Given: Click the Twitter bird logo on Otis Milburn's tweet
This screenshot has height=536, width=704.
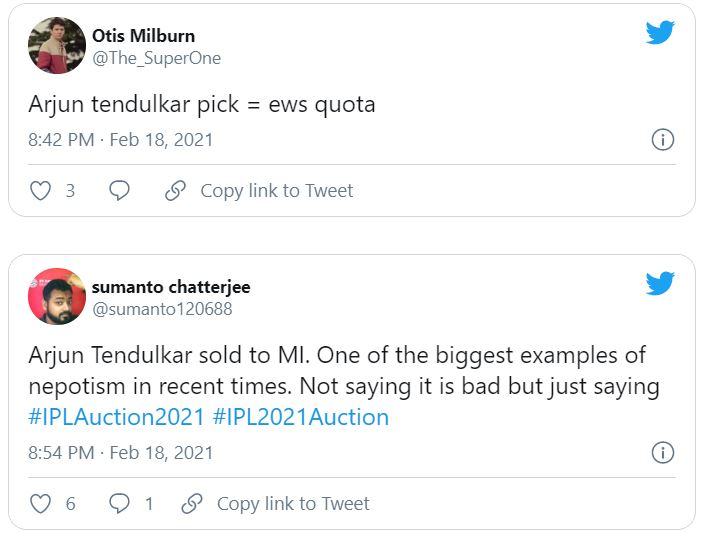Looking at the screenshot, I should [x=660, y=33].
